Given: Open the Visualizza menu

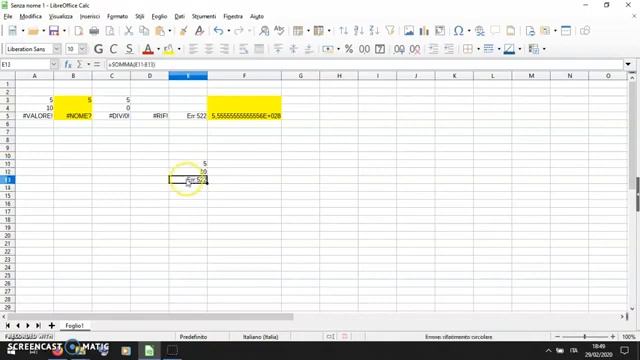Looking at the screenshot, I should [x=61, y=16].
